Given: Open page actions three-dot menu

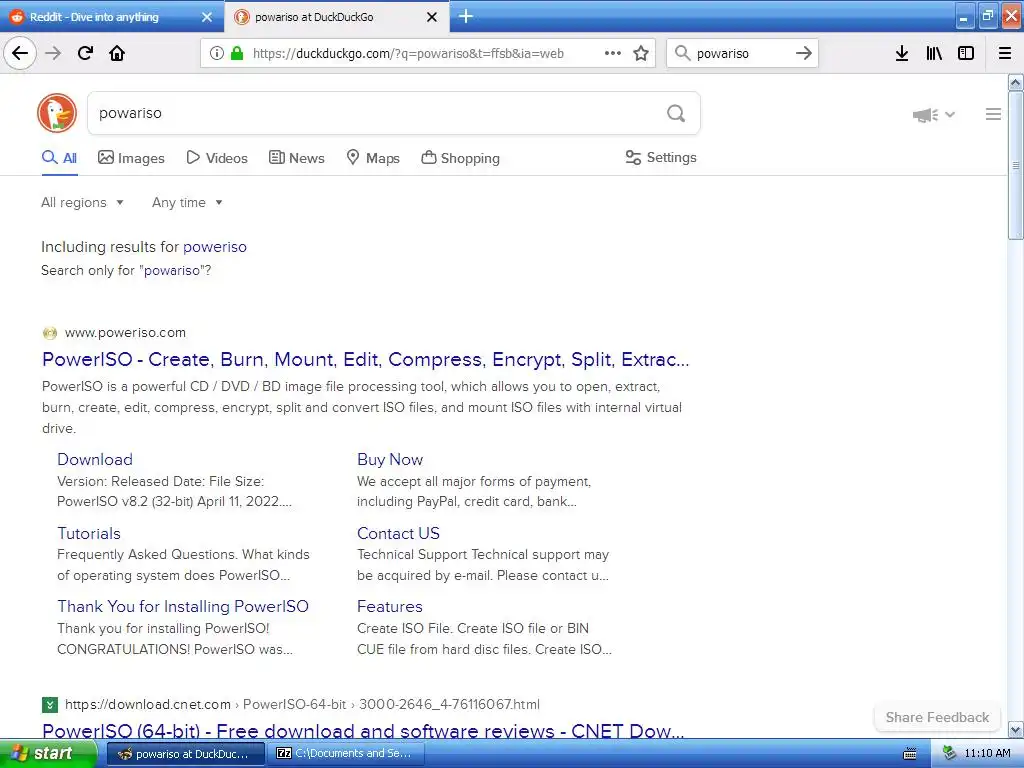Looking at the screenshot, I should 613,53.
